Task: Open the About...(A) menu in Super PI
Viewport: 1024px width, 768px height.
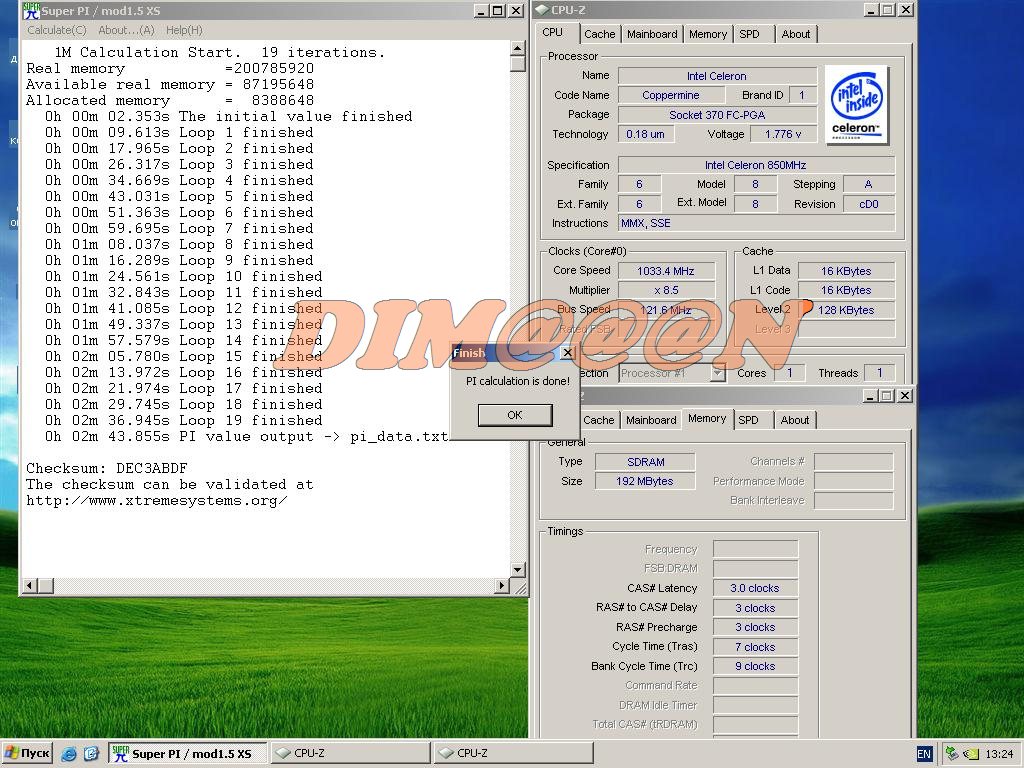Action: pos(126,30)
